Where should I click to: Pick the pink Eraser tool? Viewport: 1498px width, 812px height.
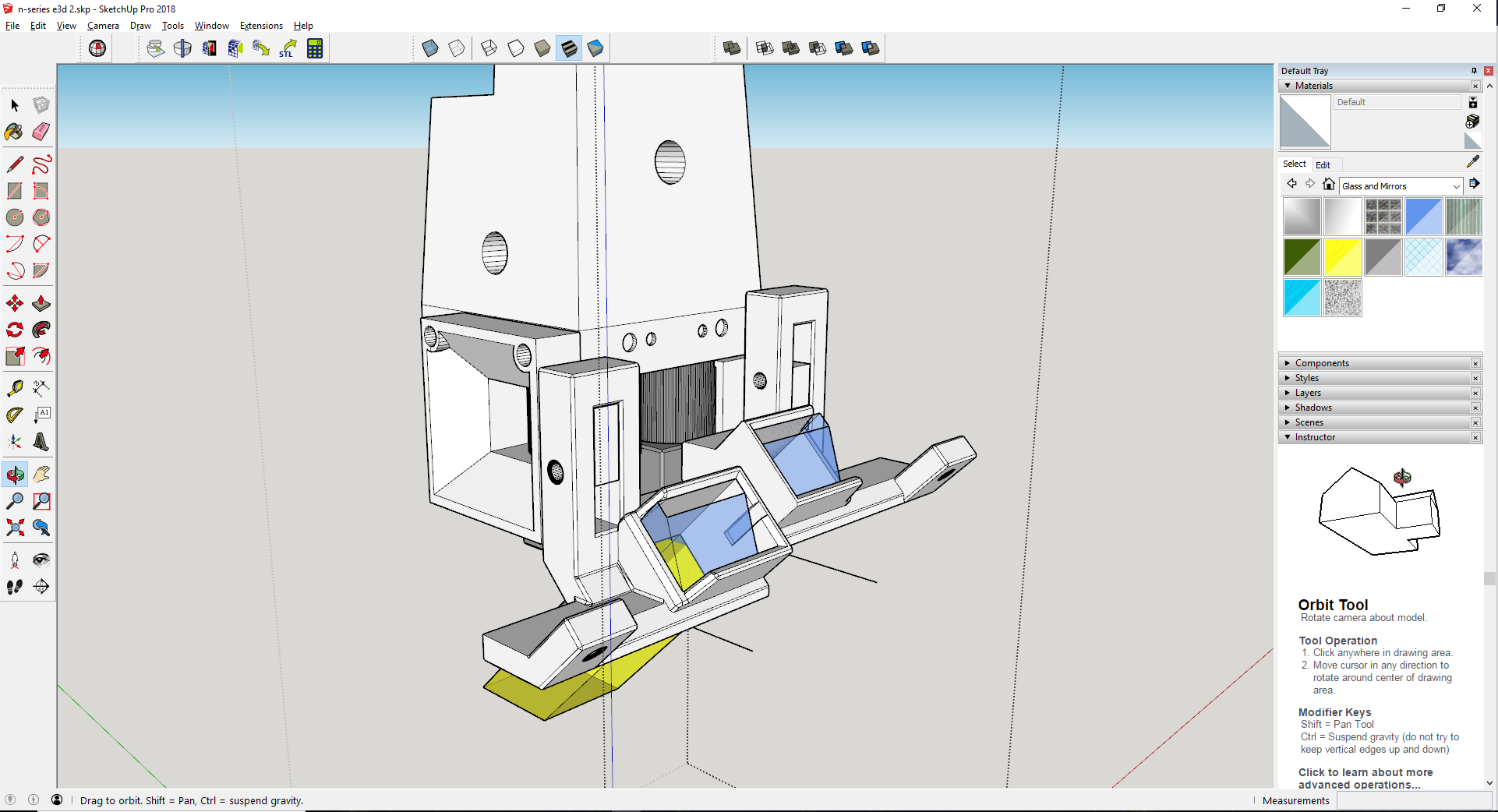coord(41,132)
